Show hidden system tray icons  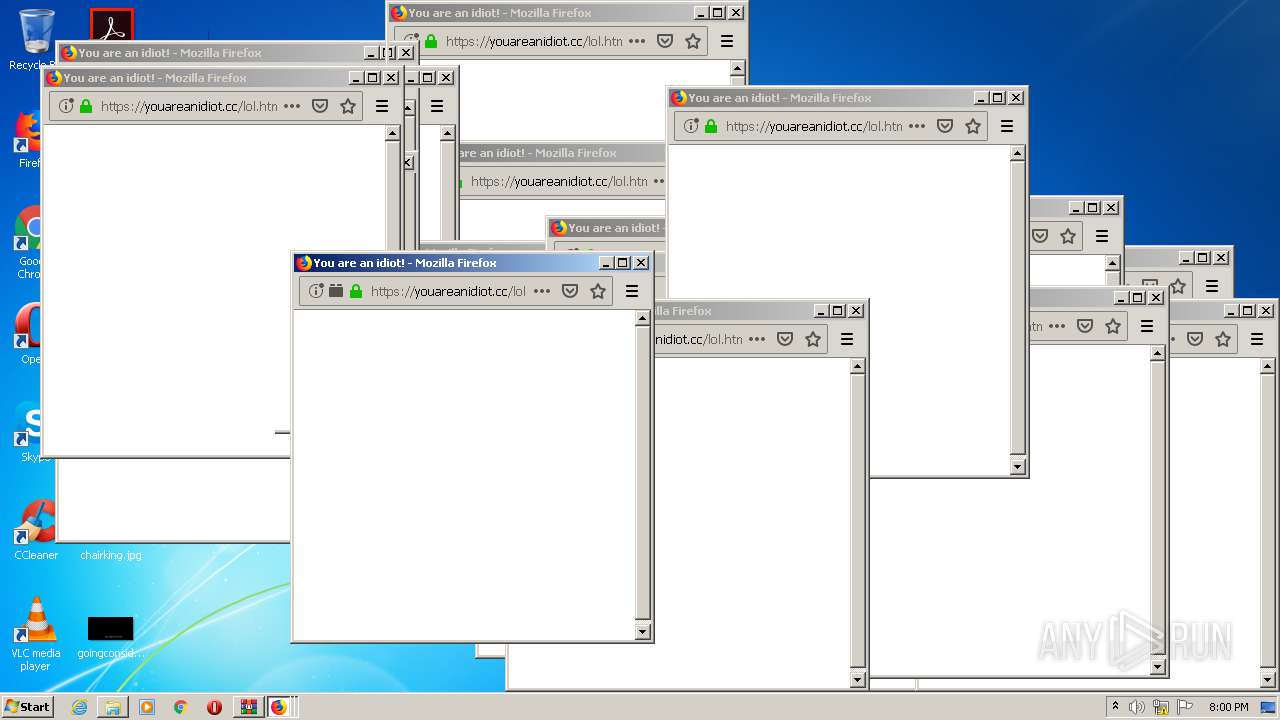pos(1115,706)
